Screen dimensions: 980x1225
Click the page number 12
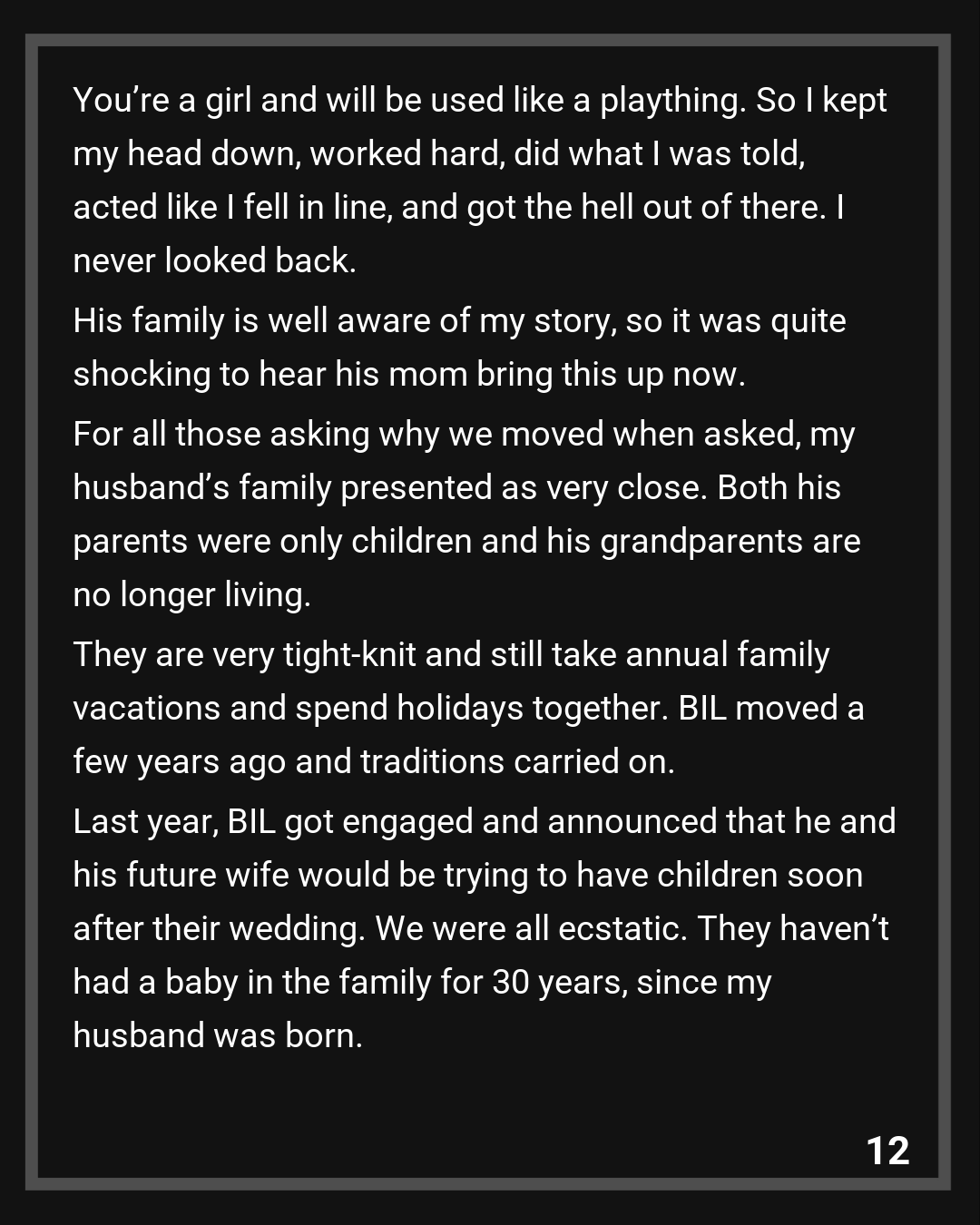(887, 1151)
